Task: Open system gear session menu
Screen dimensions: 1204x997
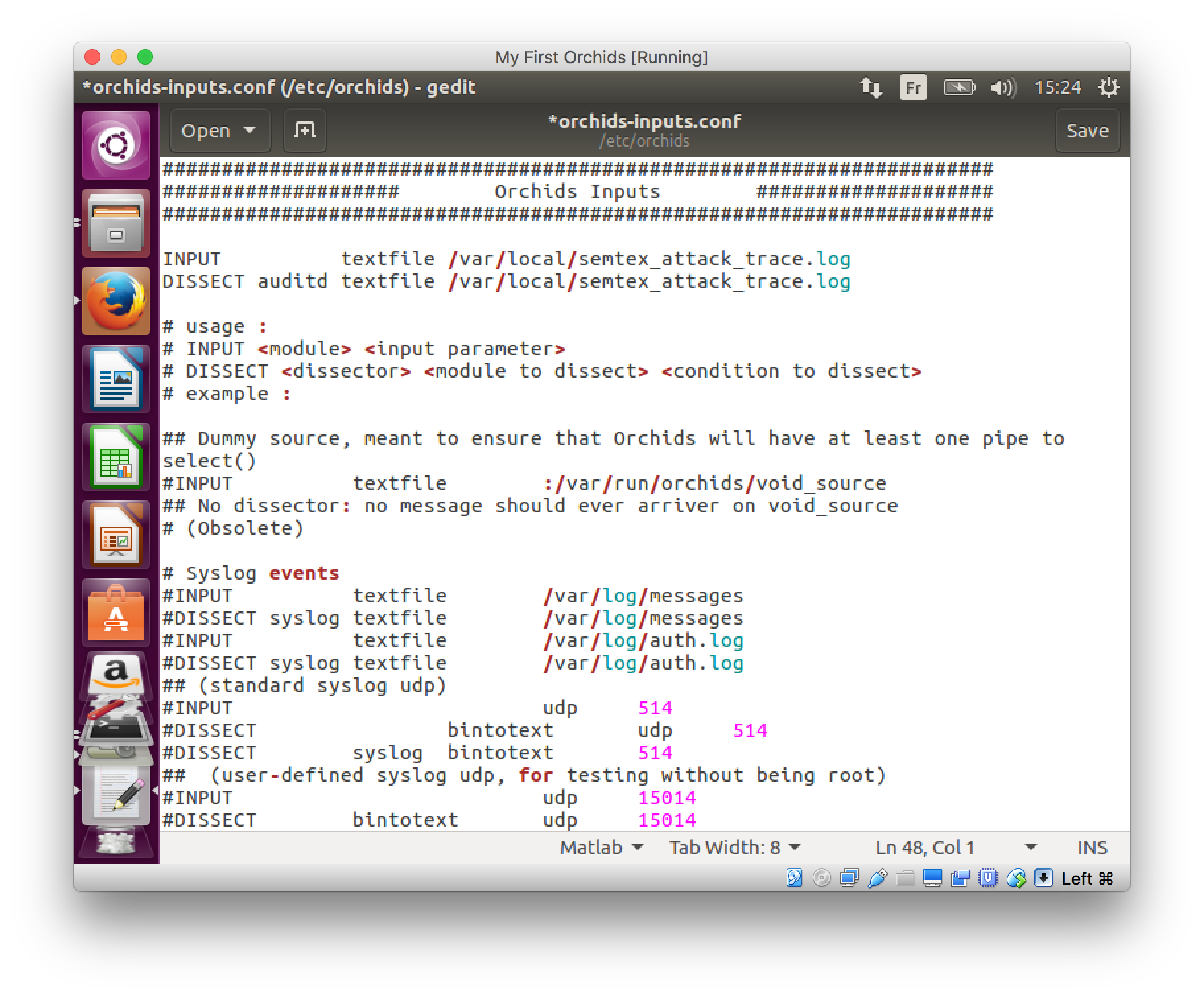Action: coord(1108,87)
